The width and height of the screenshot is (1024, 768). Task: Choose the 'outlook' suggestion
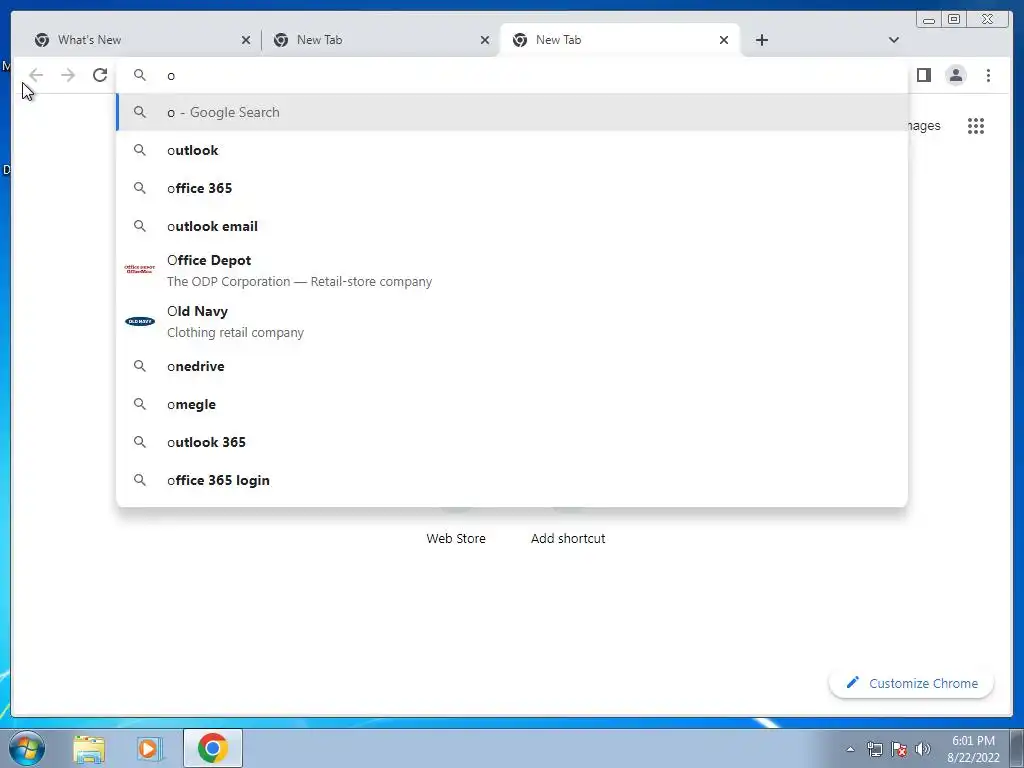[512, 150]
